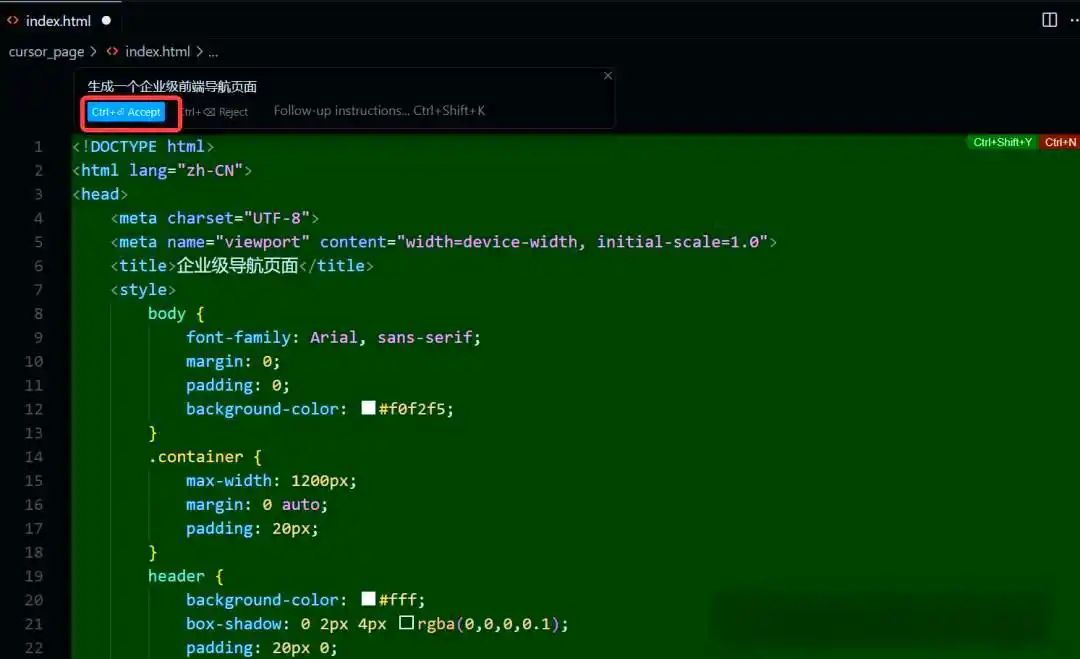Click the #fff background color swatch

368,600
